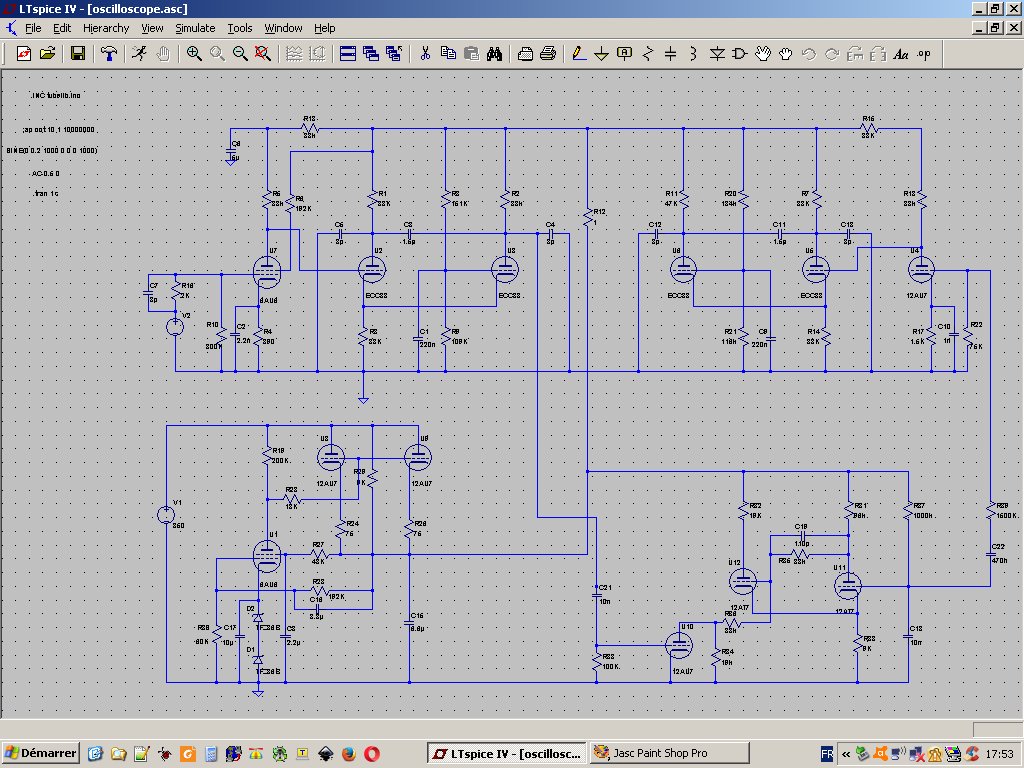Click the Run simulation icon
The height and width of the screenshot is (768, 1024).
click(139, 54)
